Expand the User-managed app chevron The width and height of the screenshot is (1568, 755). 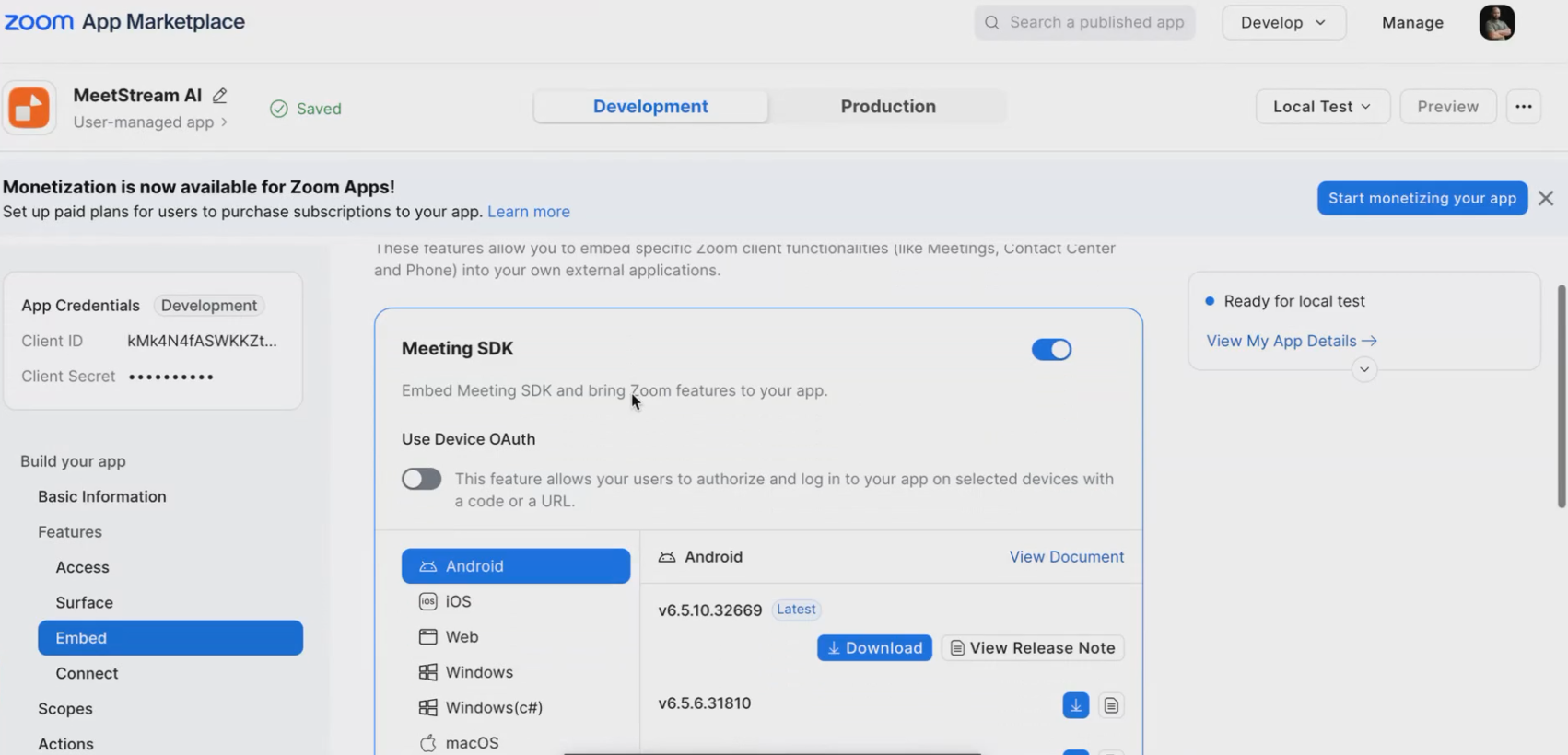point(224,122)
